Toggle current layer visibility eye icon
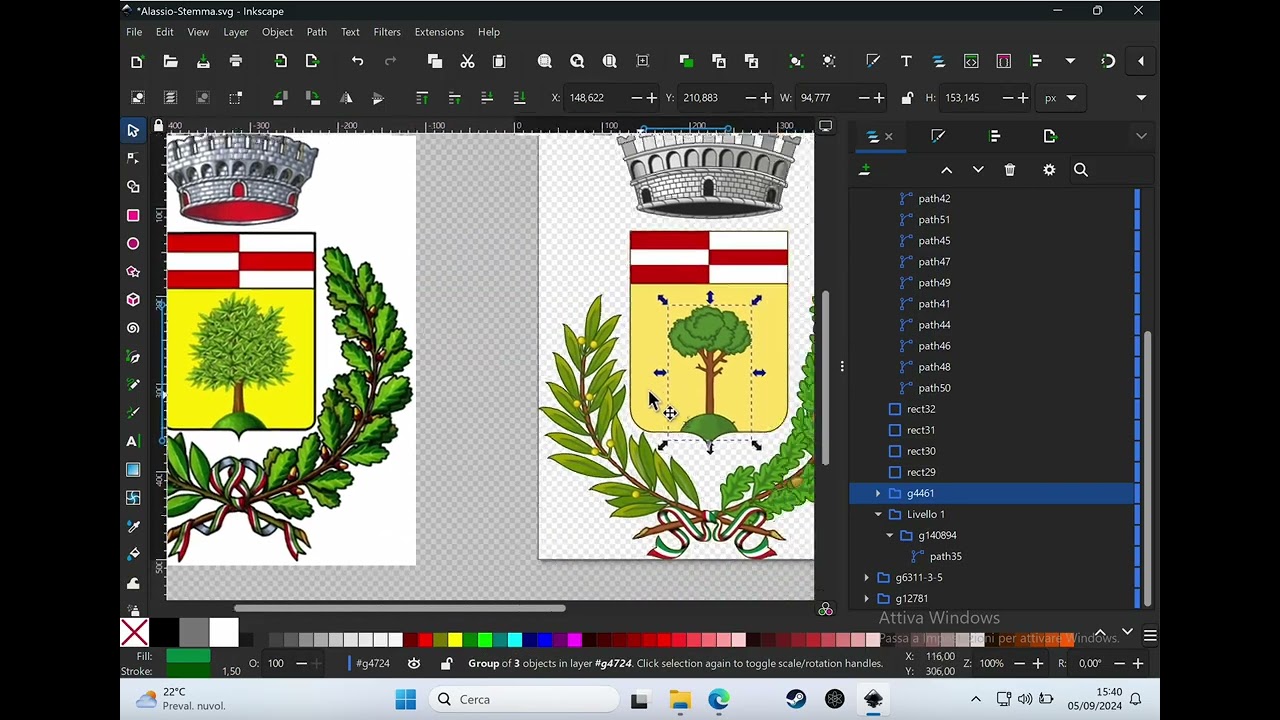Viewport: 1280px width, 720px height. point(414,663)
